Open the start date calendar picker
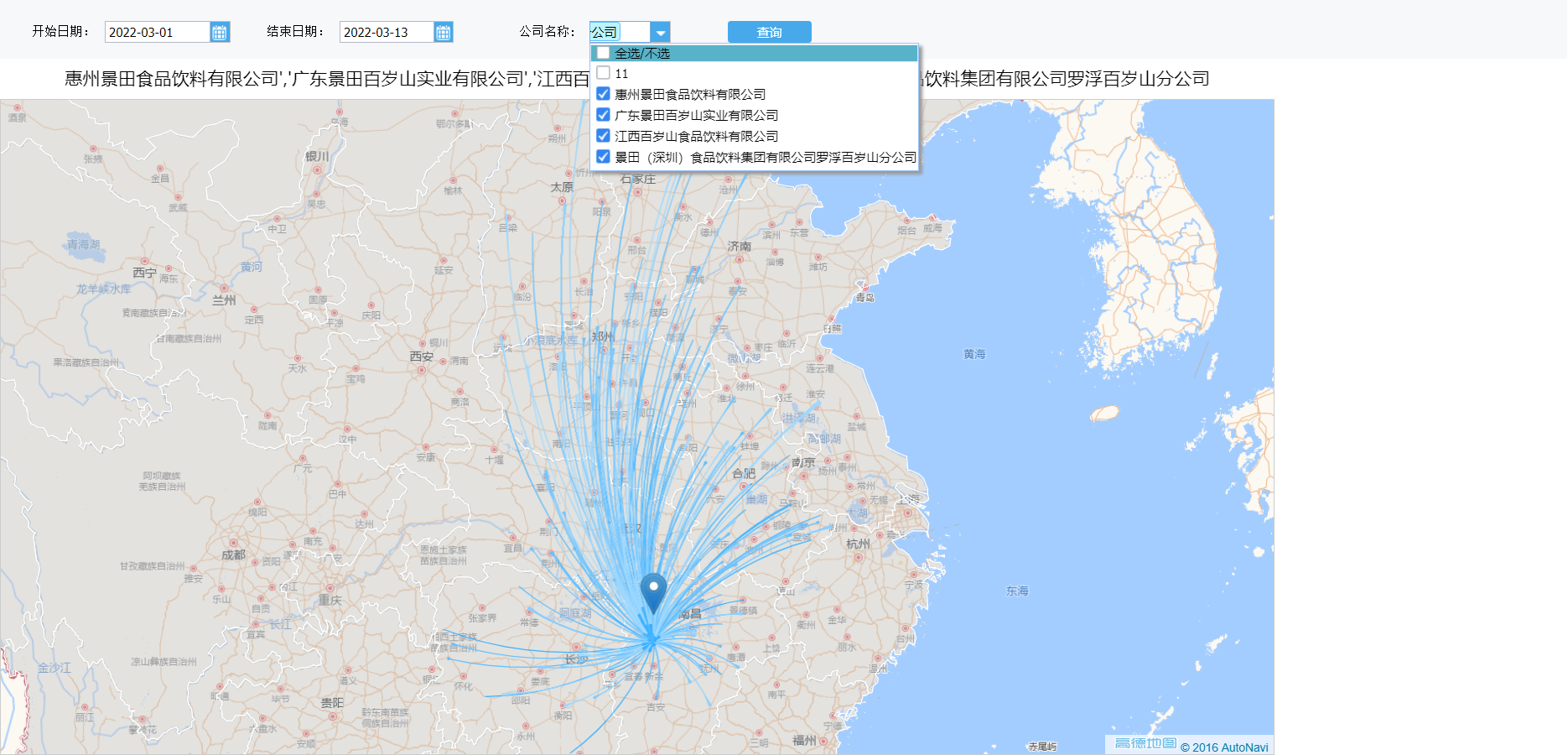 tap(220, 33)
